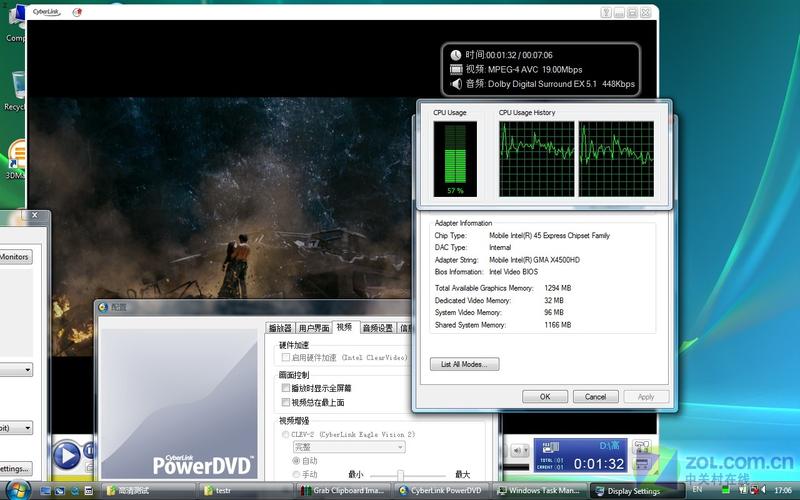Switch to Grab Clipboard Image taskbar button
This screenshot has height=500, width=800.
tap(343, 491)
